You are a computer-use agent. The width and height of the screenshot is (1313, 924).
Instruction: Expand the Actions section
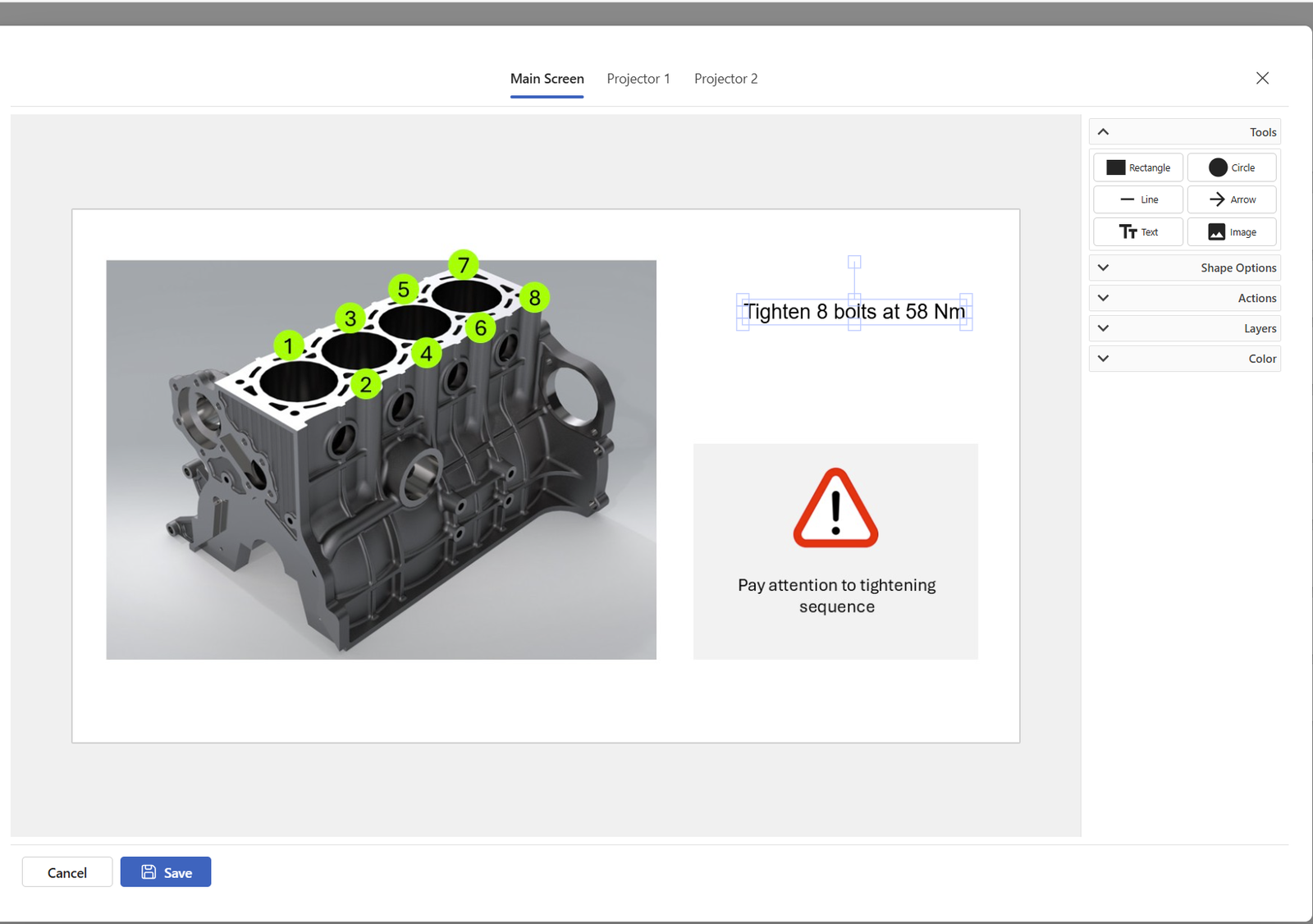pos(1184,298)
